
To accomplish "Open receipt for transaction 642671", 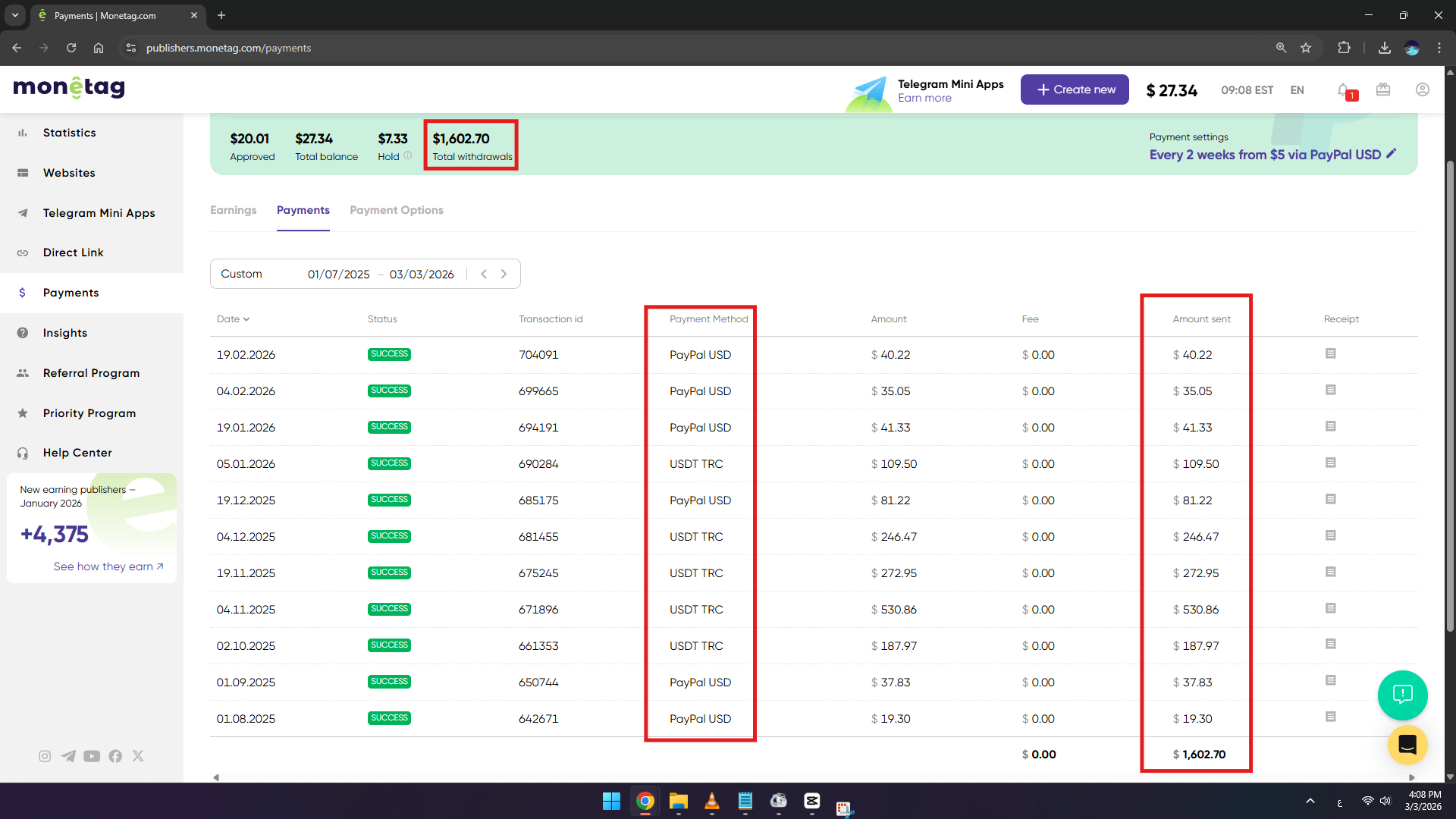I will pyautogui.click(x=1330, y=717).
